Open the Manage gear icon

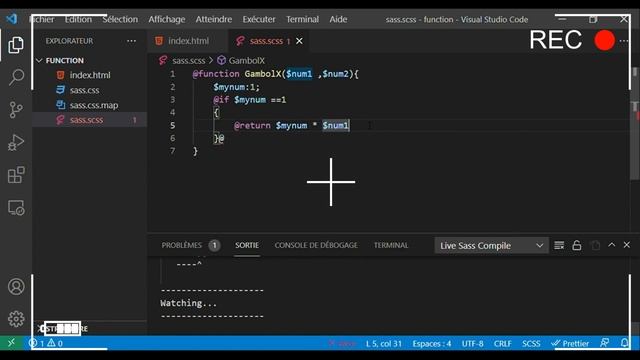click(16, 319)
